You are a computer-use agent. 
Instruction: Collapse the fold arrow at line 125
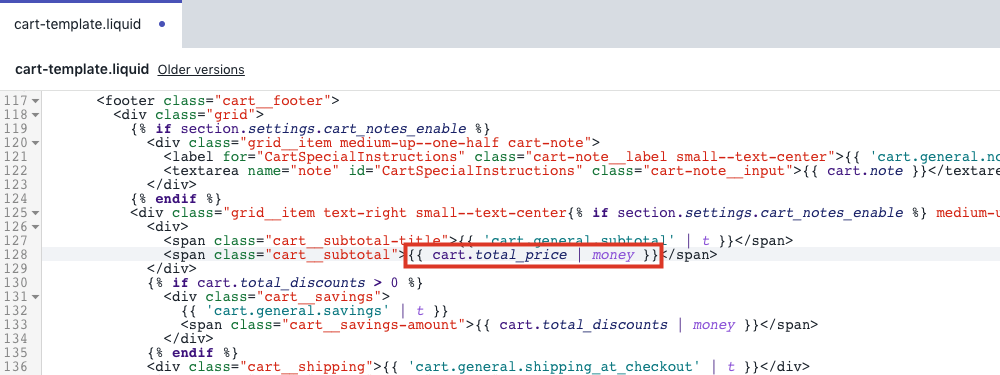coord(36,213)
